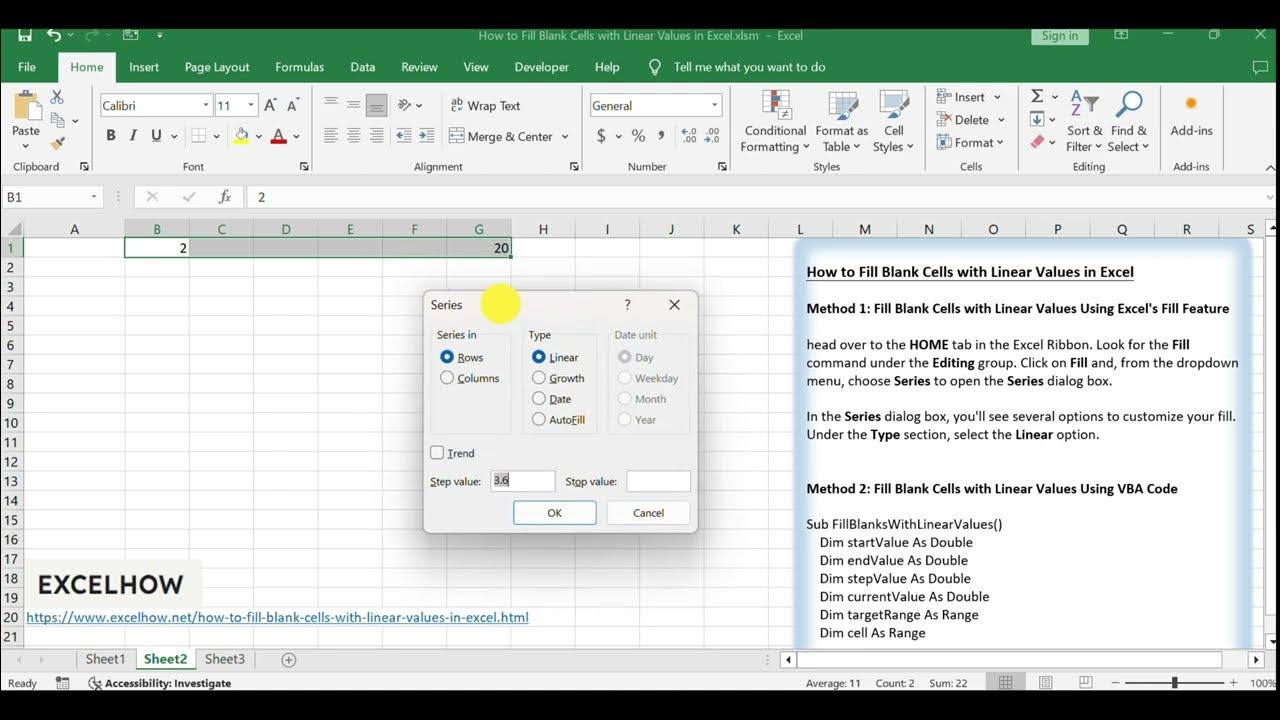Select AutoFill type radio button
Image resolution: width=1280 pixels, height=720 pixels.
coord(539,420)
